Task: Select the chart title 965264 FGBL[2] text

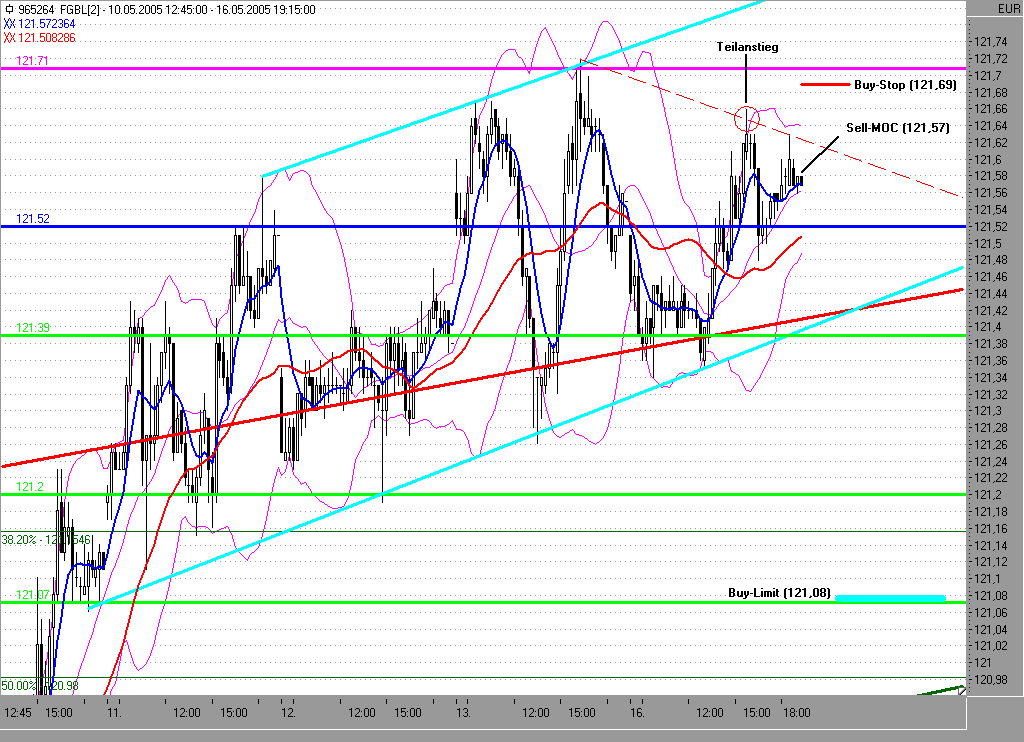Action: [59, 10]
